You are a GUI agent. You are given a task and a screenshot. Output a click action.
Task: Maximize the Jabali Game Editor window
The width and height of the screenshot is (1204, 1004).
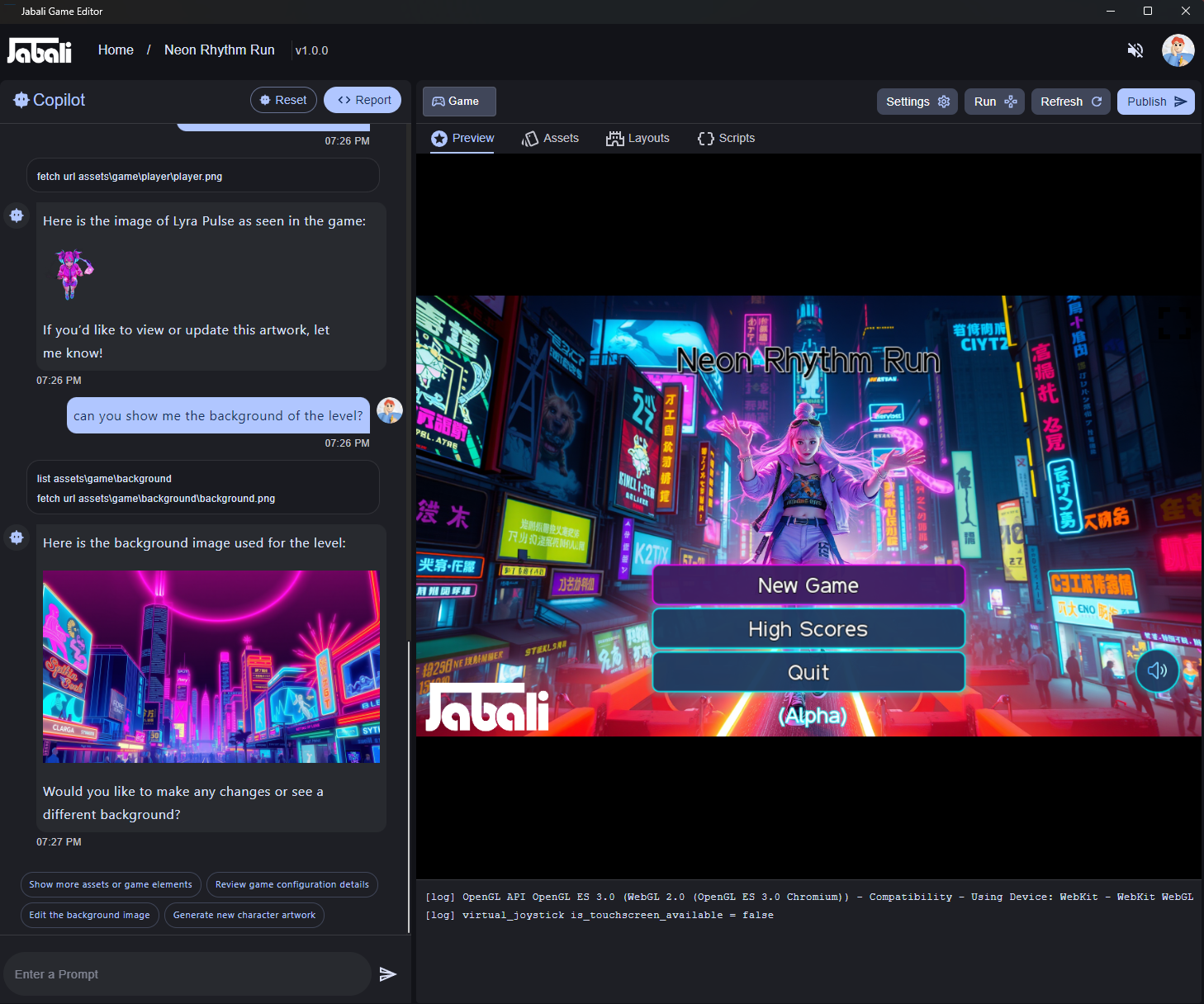click(1148, 11)
